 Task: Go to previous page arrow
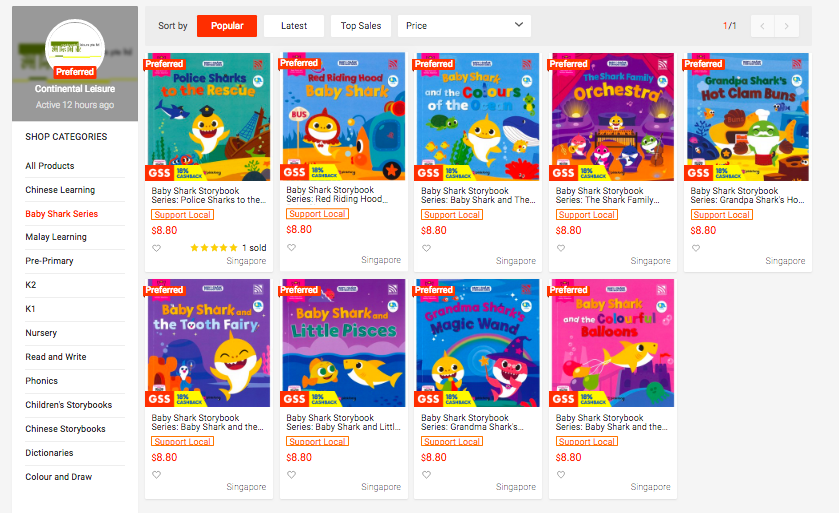[762, 26]
